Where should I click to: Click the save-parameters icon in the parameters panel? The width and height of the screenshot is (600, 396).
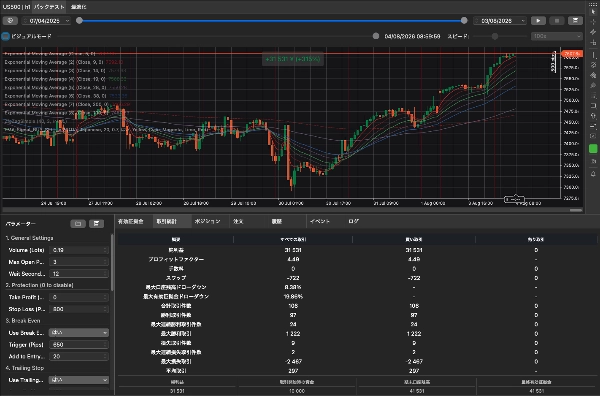point(96,223)
